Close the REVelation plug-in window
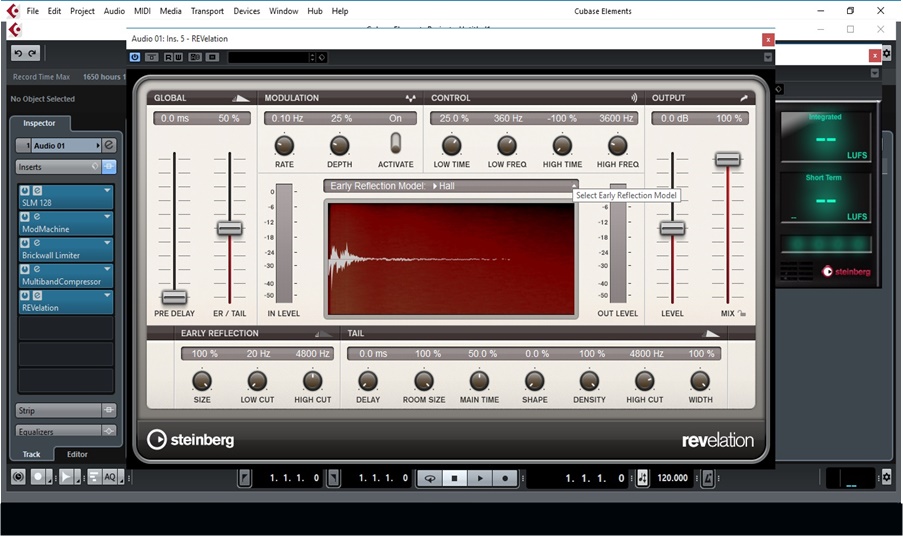The width and height of the screenshot is (903, 536). pos(768,39)
